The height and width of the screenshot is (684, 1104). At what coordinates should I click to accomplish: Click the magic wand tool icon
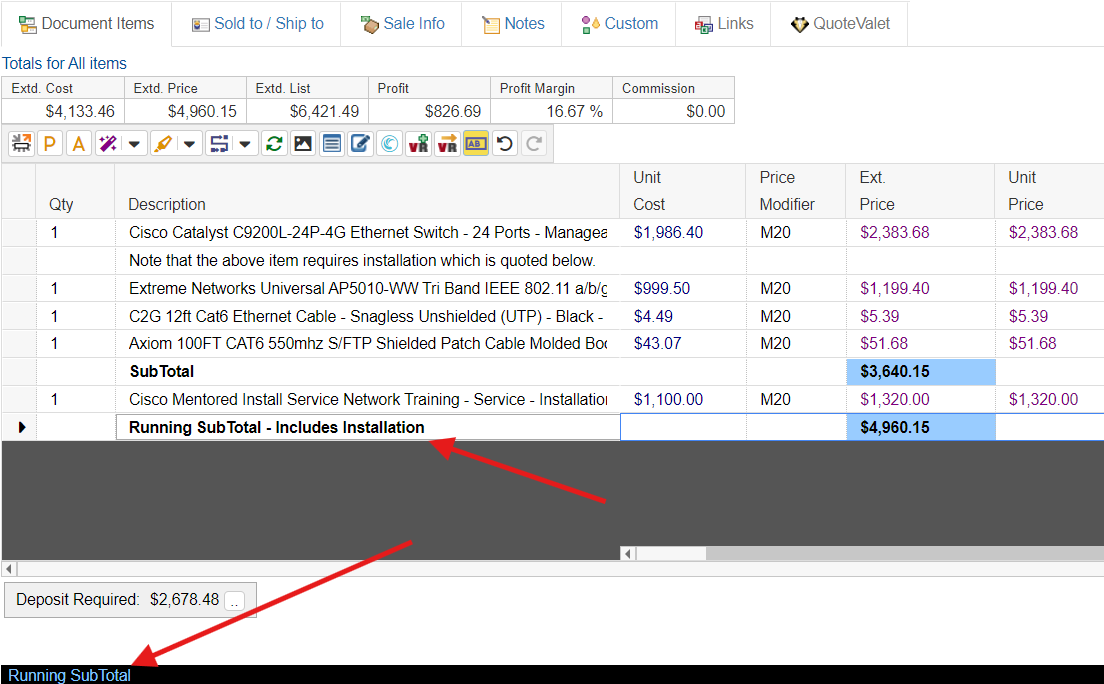108,144
